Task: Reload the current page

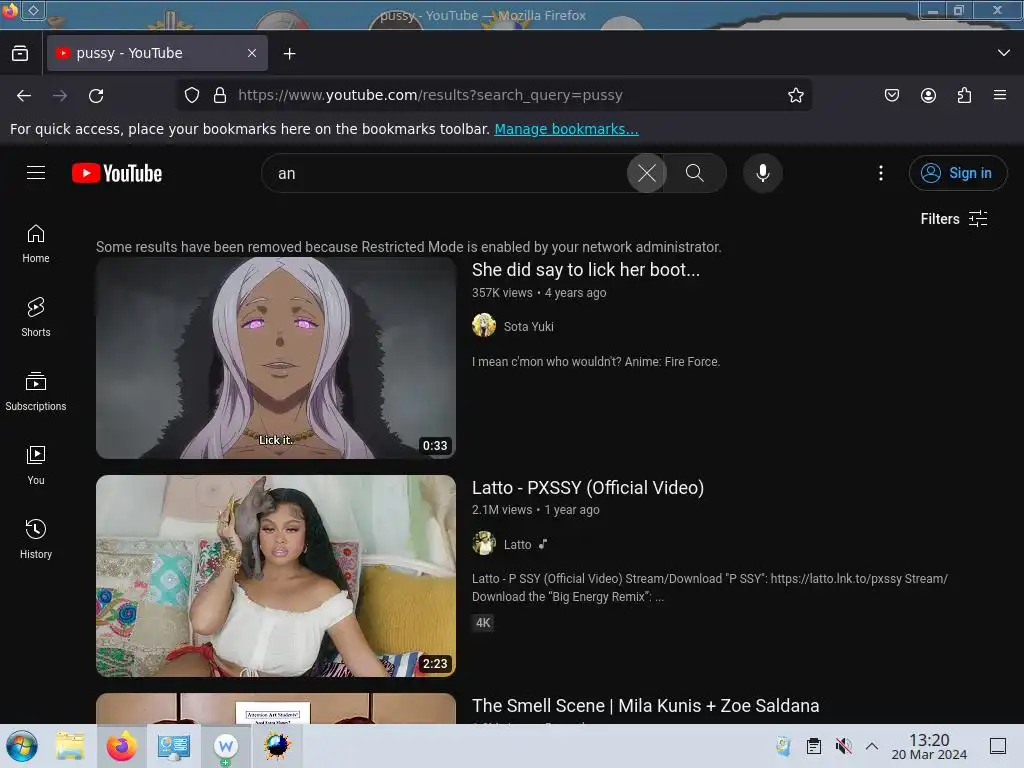Action: (x=96, y=95)
